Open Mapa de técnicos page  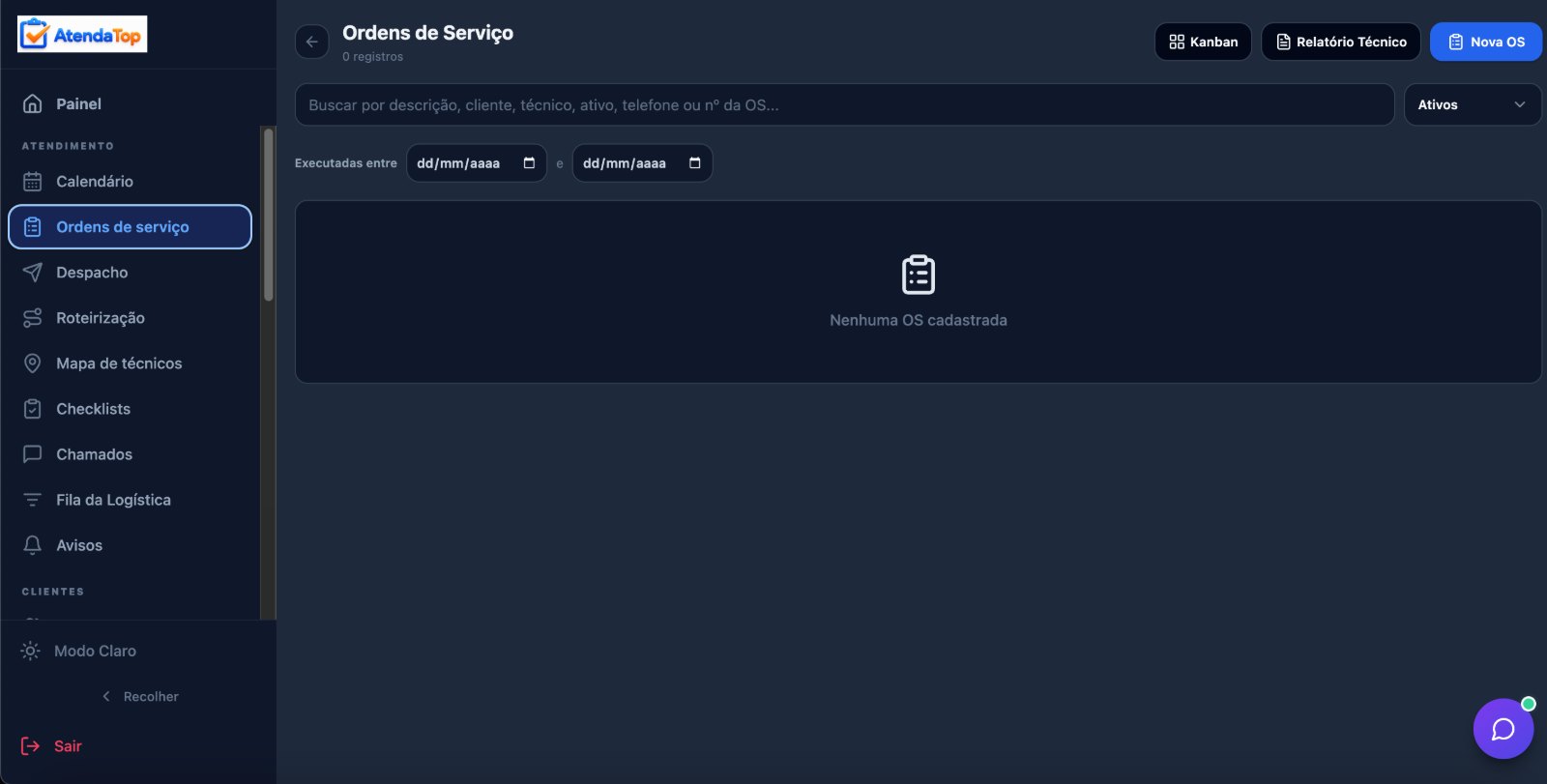tap(130, 363)
